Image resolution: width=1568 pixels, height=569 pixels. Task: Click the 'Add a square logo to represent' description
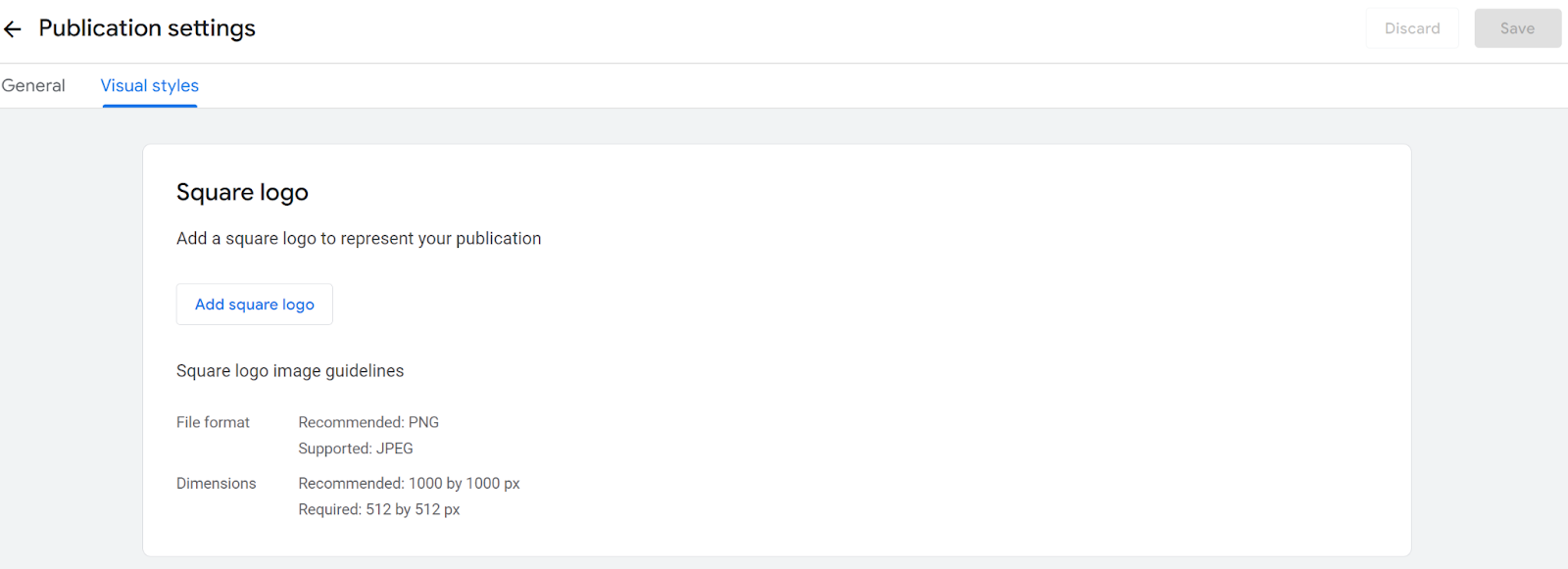coord(359,239)
